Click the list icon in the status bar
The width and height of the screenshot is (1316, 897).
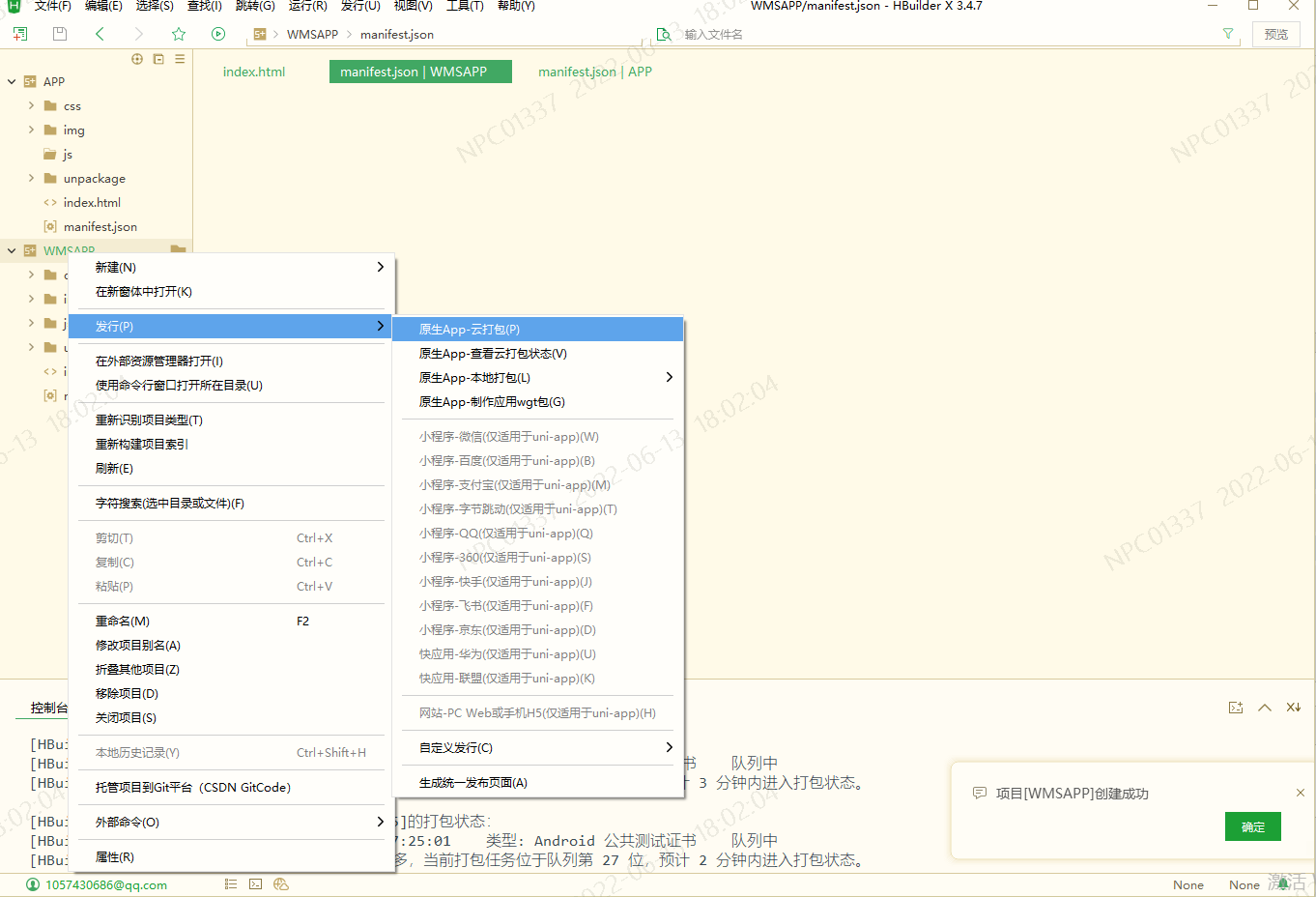click(231, 884)
